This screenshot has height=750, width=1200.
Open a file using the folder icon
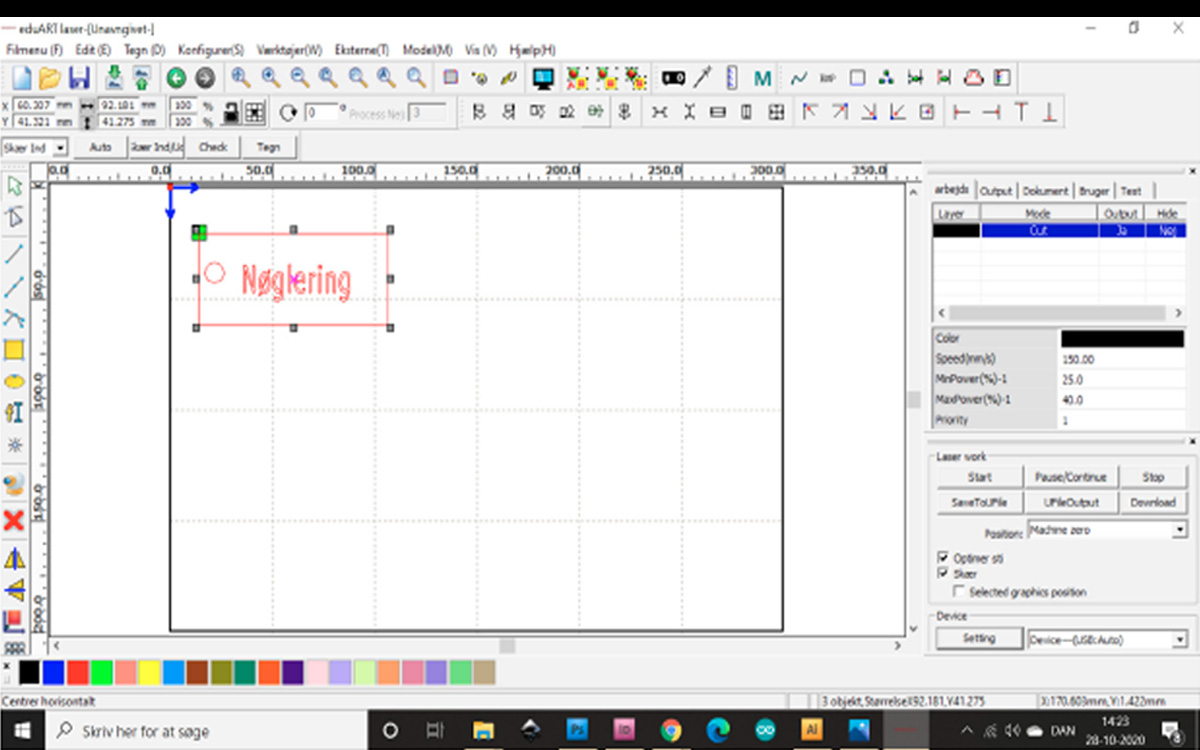point(50,77)
